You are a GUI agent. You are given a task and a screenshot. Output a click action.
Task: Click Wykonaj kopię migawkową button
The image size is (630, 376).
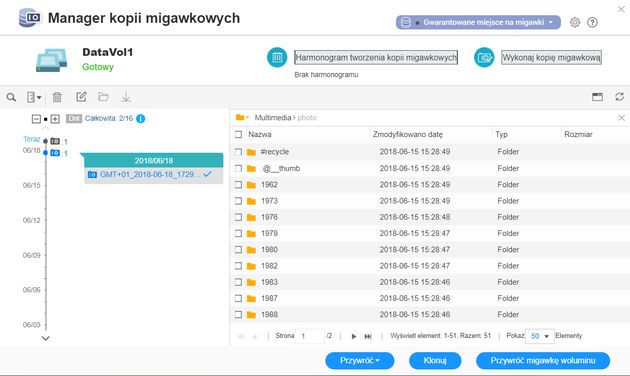(551, 57)
